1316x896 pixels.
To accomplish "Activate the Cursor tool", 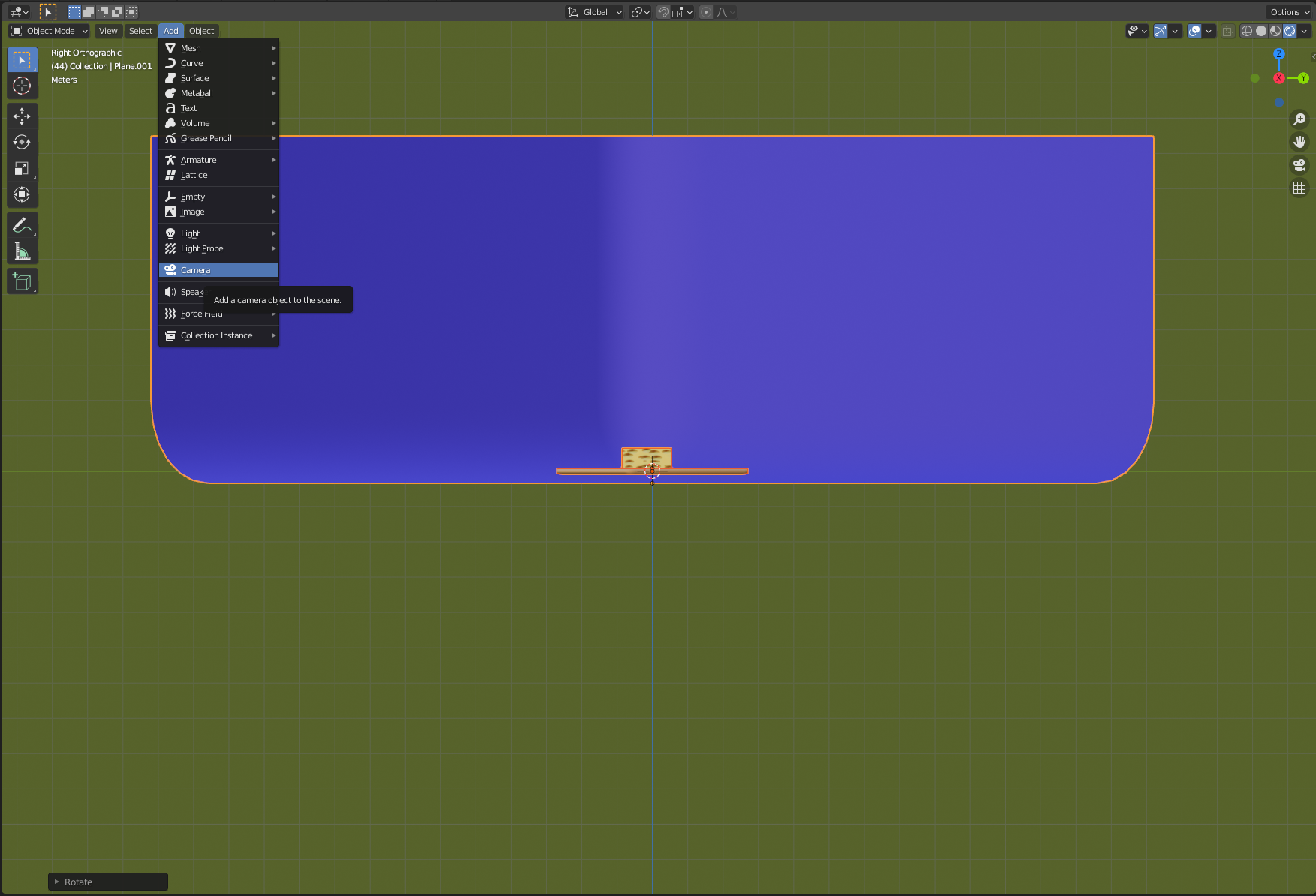I will click(22, 86).
